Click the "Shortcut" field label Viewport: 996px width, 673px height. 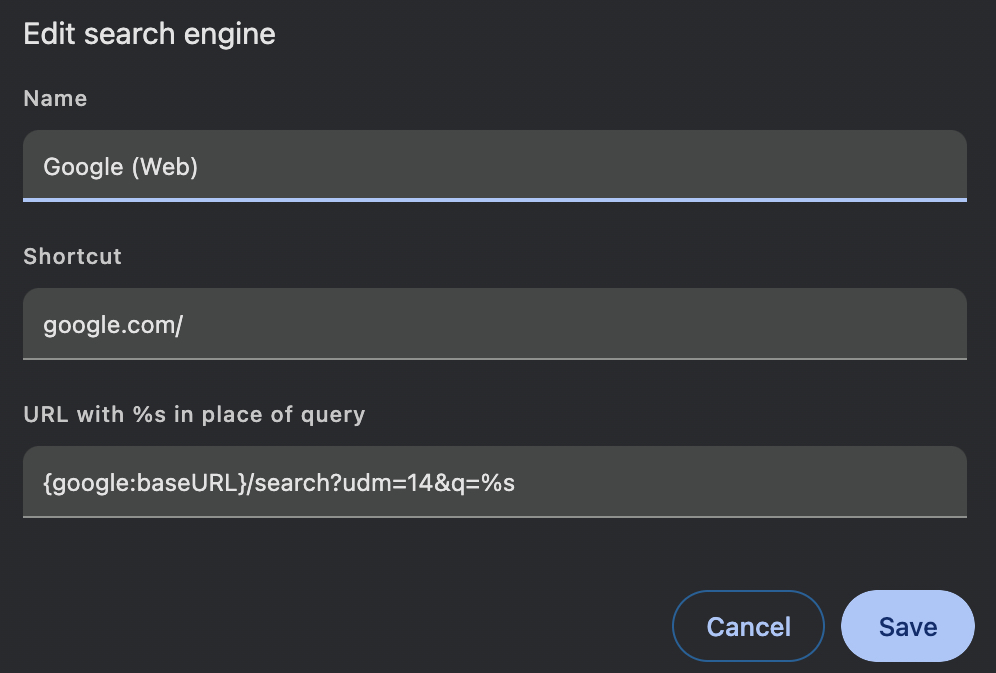(x=72, y=256)
